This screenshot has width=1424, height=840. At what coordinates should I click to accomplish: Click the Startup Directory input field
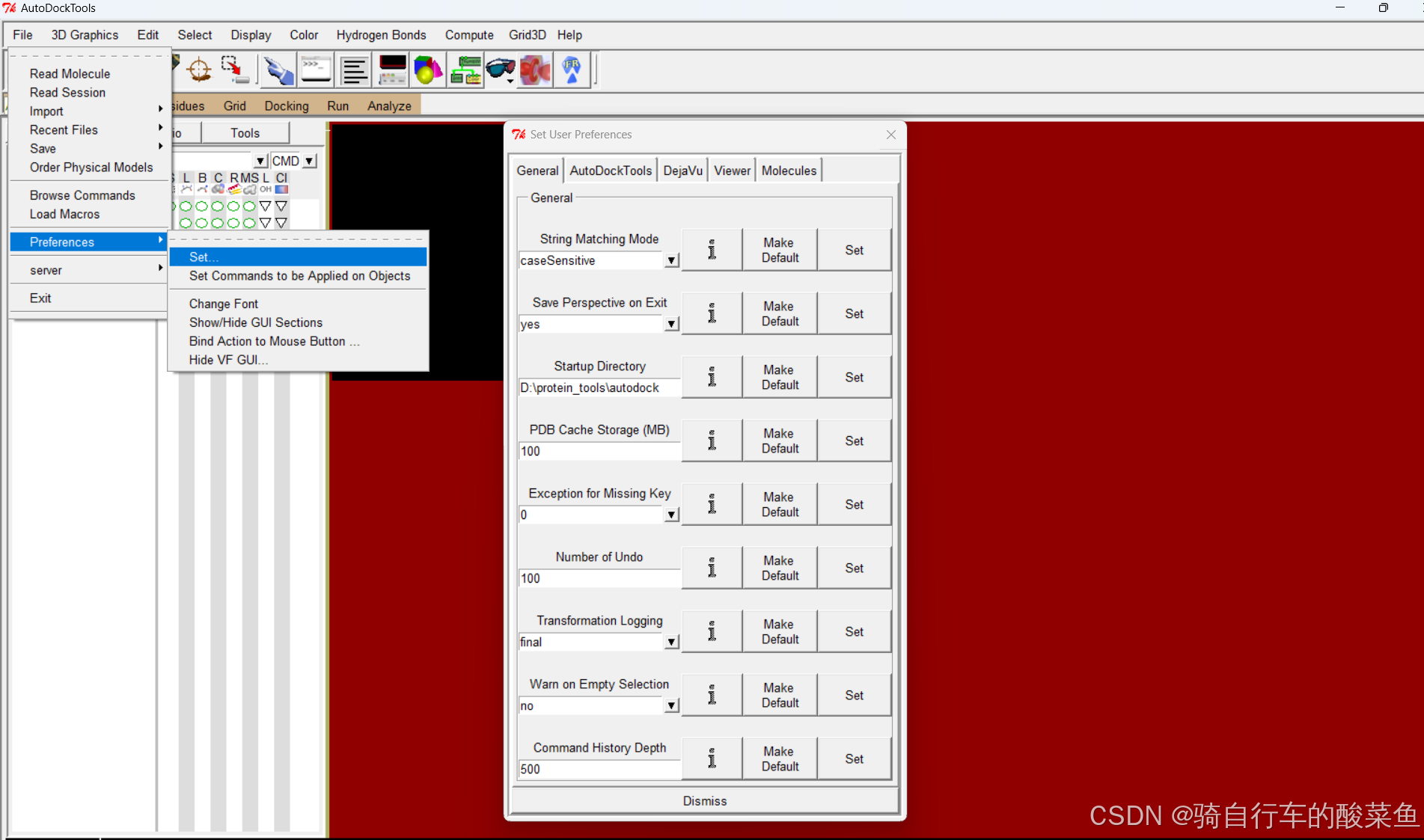[x=599, y=387]
